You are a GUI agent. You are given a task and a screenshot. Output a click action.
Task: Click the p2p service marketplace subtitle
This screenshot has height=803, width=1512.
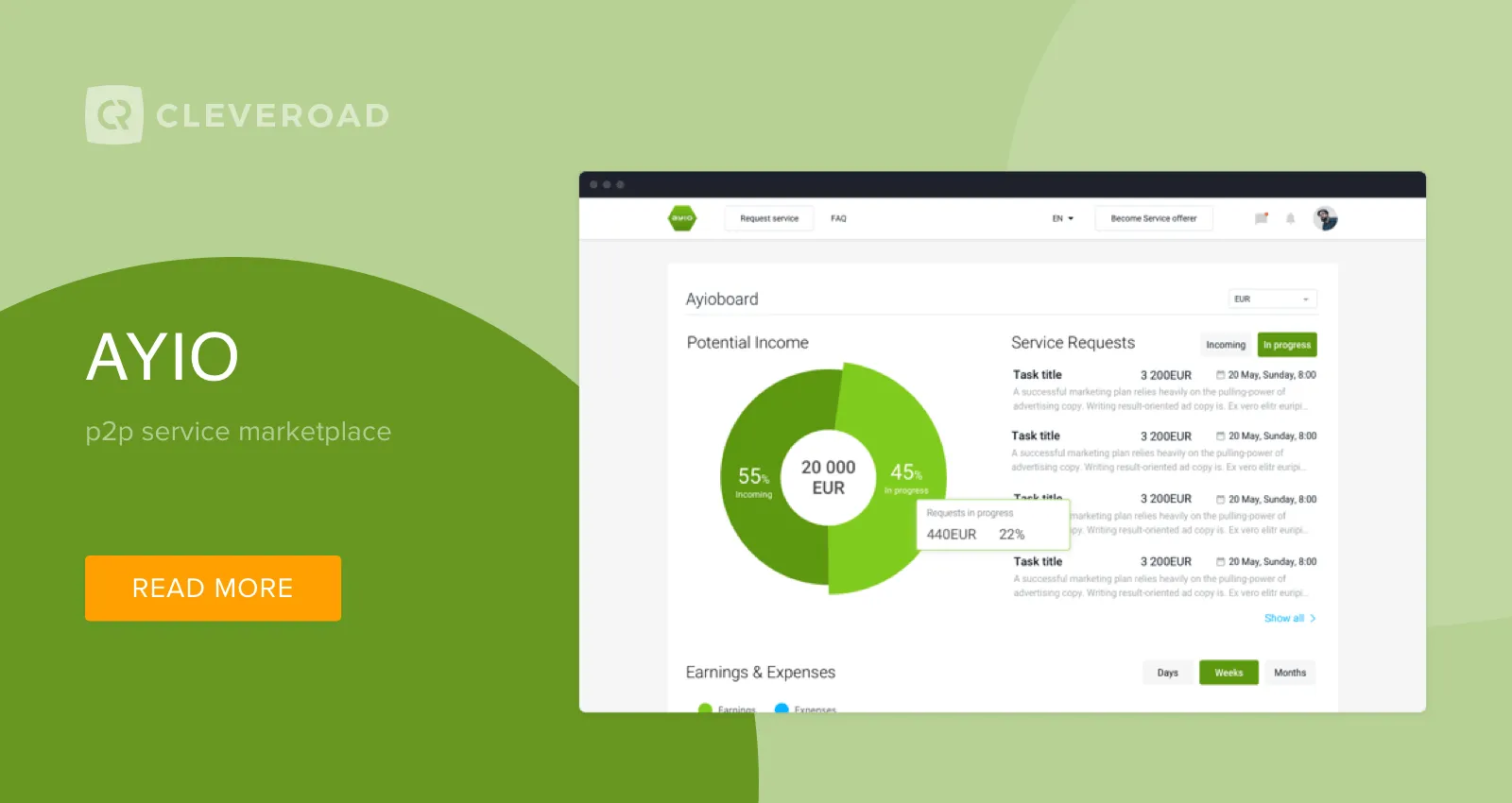(x=238, y=432)
